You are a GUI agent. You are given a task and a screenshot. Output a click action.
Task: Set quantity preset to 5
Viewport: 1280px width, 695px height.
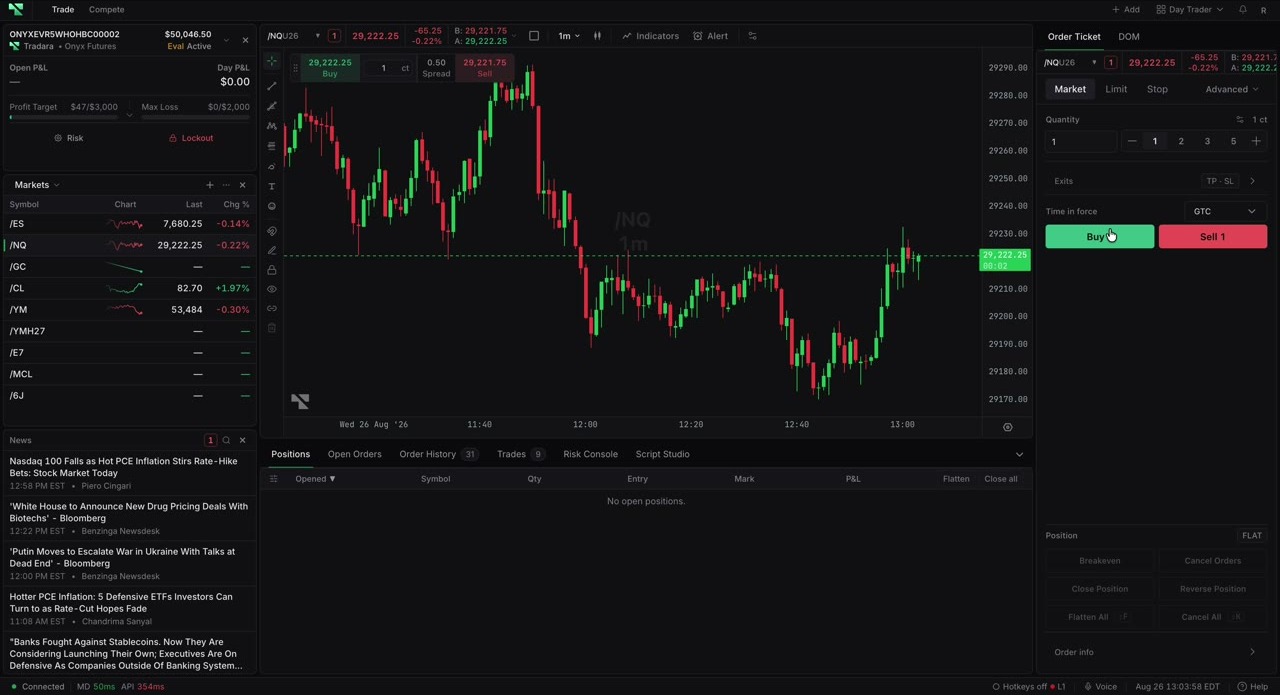click(1233, 141)
